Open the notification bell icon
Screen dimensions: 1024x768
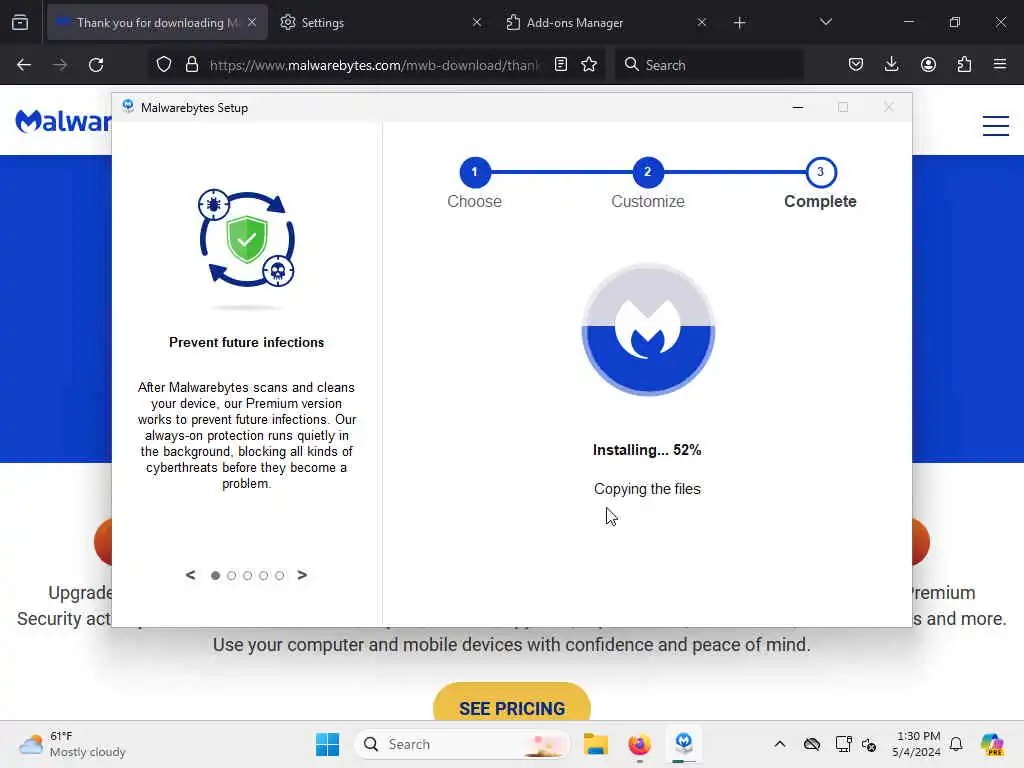(x=956, y=744)
